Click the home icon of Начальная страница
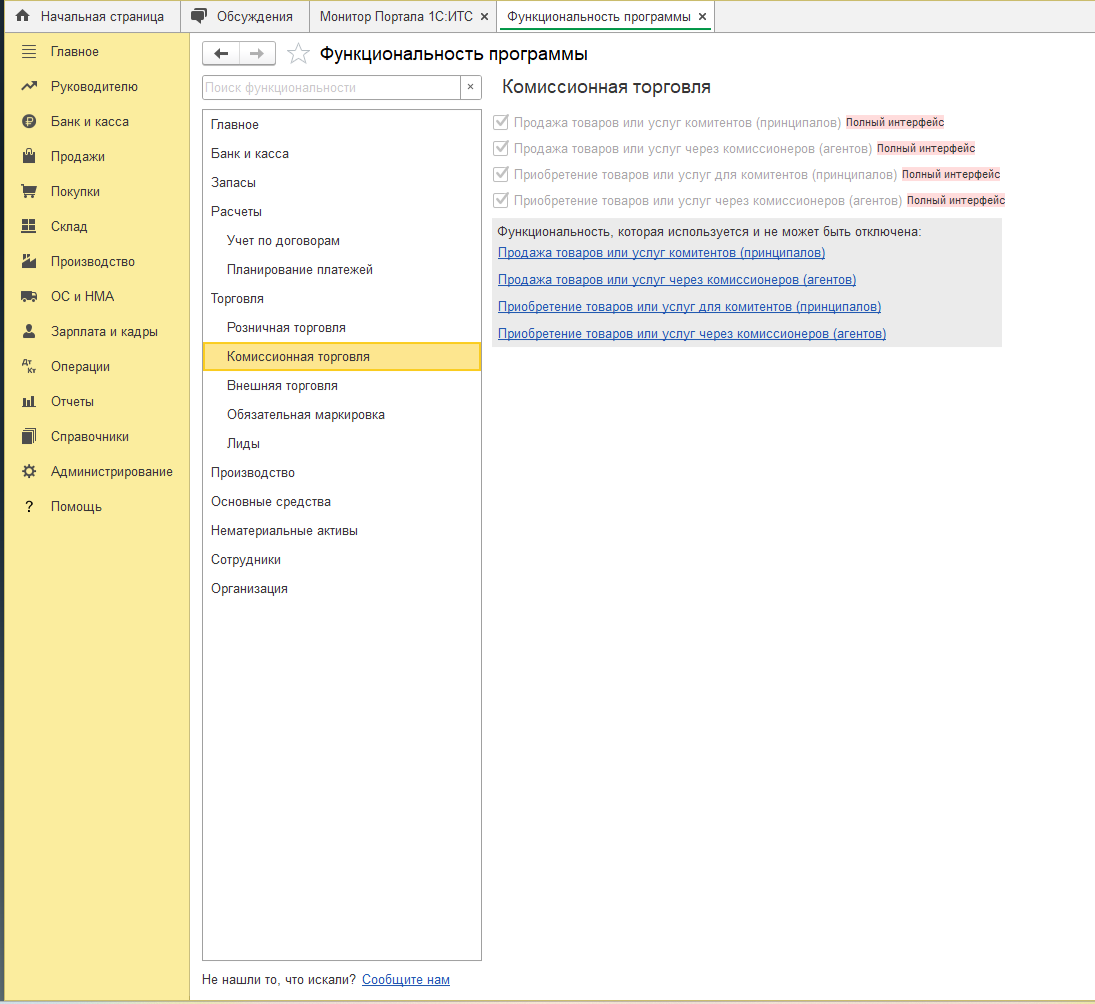Screen dimensions: 1095x1004 [x=22, y=15]
